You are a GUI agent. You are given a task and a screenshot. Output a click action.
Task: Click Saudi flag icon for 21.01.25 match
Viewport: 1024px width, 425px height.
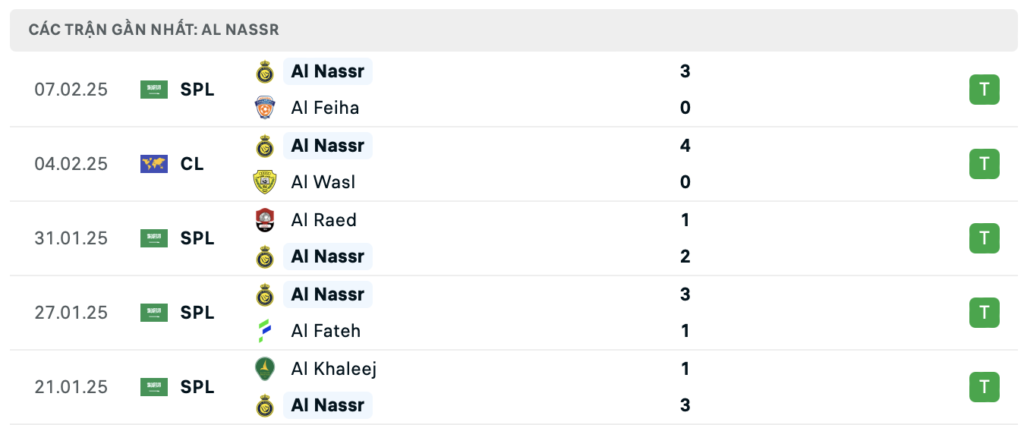pos(154,387)
